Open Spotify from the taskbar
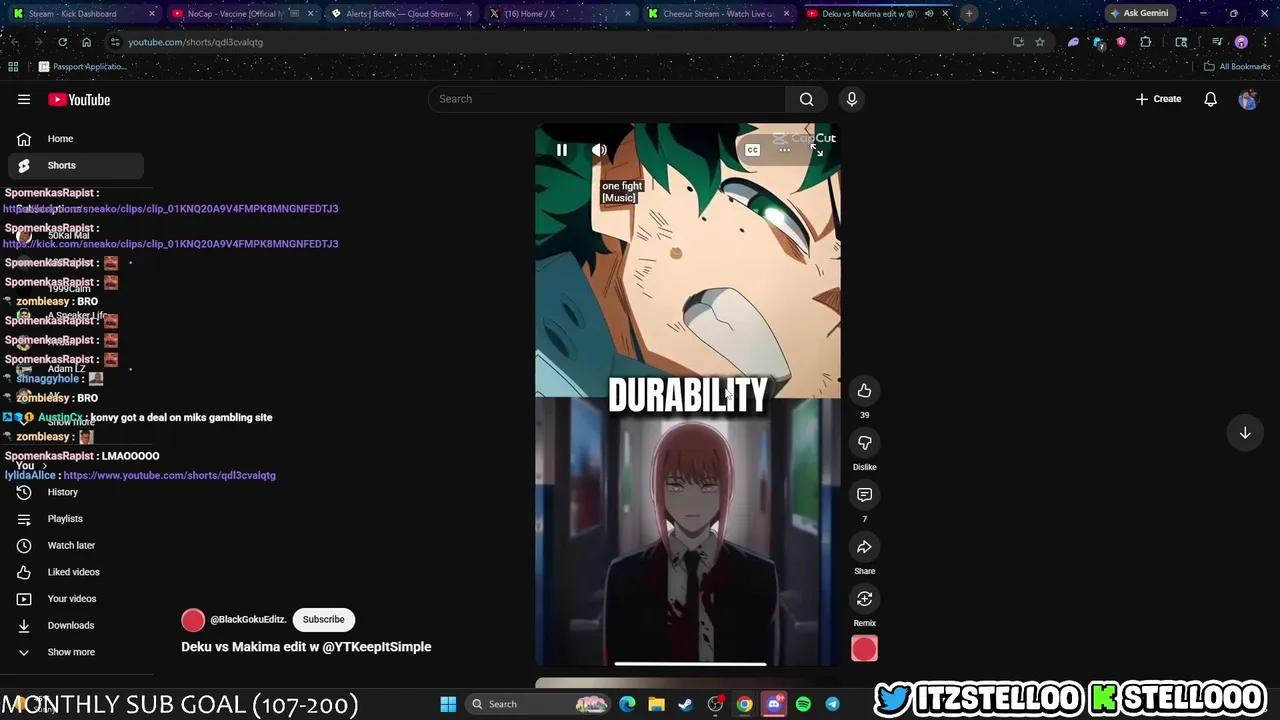This screenshot has height=720, width=1280. tap(803, 704)
